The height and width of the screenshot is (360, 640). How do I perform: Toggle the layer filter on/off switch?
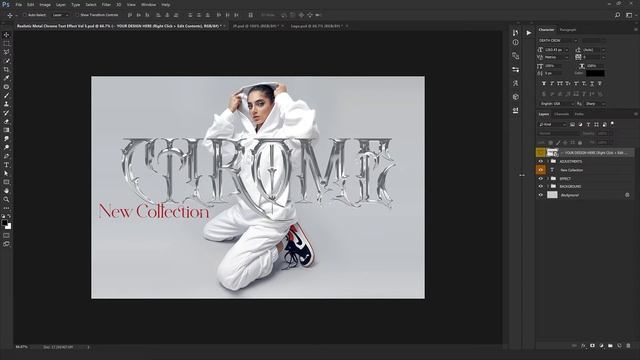612,124
